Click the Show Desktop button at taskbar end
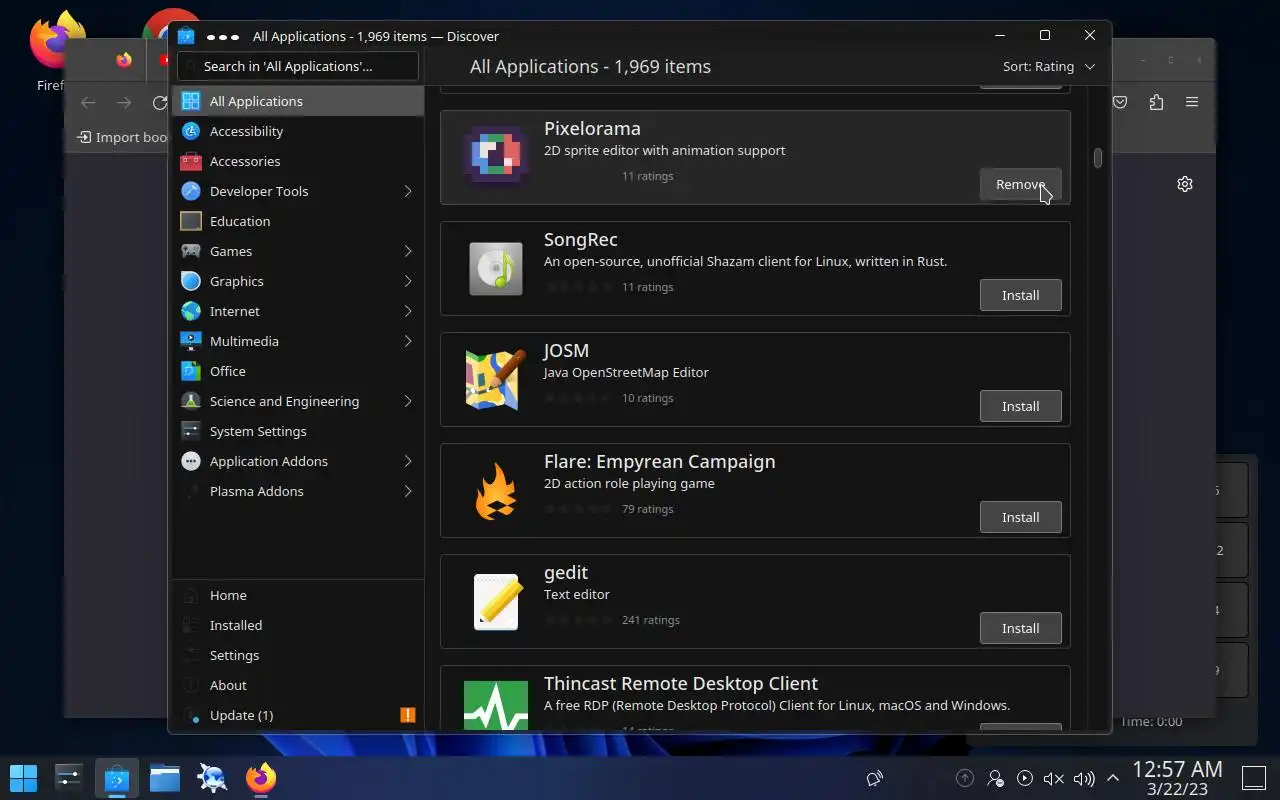 (x=1253, y=777)
